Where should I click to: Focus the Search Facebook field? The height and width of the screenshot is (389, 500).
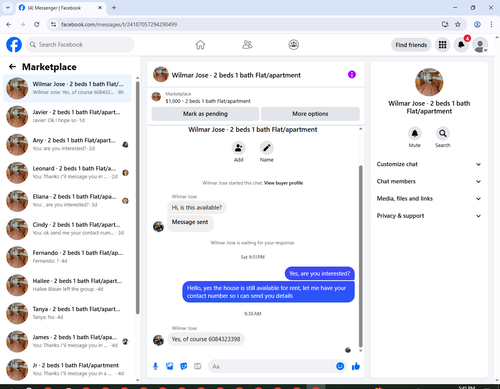pyautogui.click(x=80, y=45)
